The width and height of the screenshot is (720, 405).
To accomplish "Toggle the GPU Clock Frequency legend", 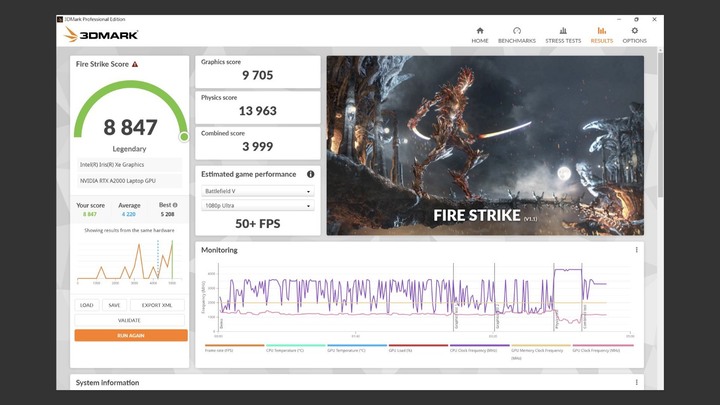I will point(602,348).
